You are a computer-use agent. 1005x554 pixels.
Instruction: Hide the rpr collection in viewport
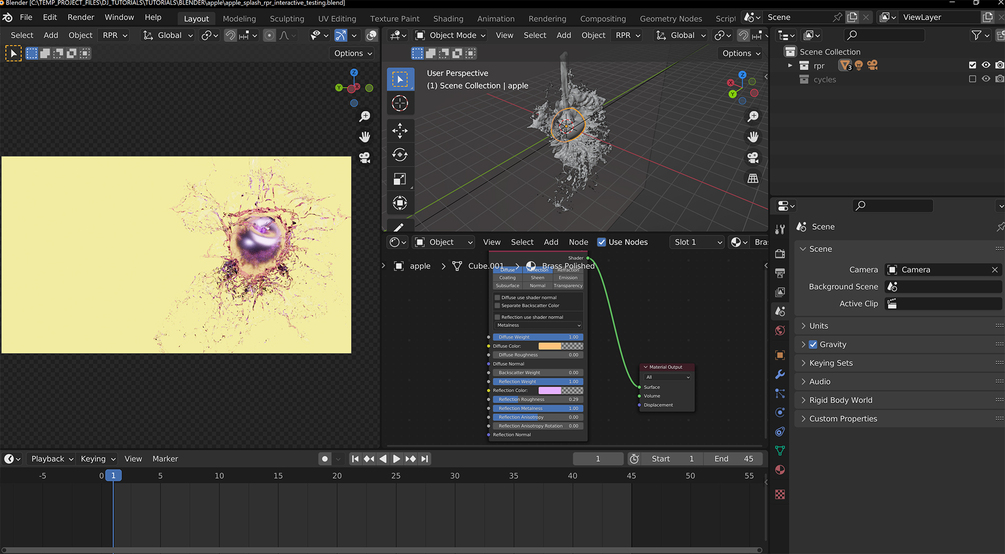tap(985, 65)
